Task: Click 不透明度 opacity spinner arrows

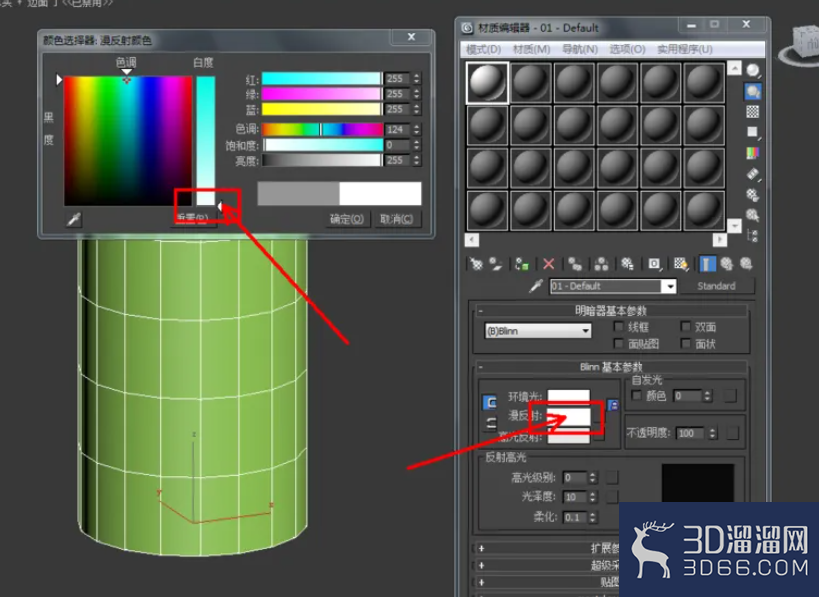Action: tap(712, 433)
